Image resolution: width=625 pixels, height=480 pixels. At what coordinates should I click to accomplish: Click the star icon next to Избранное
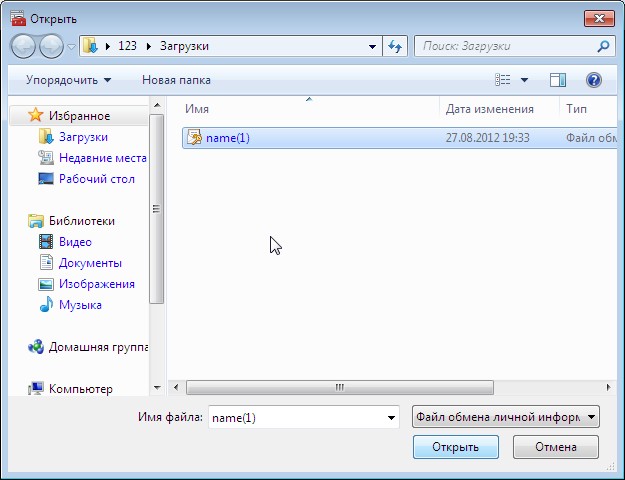(35, 115)
